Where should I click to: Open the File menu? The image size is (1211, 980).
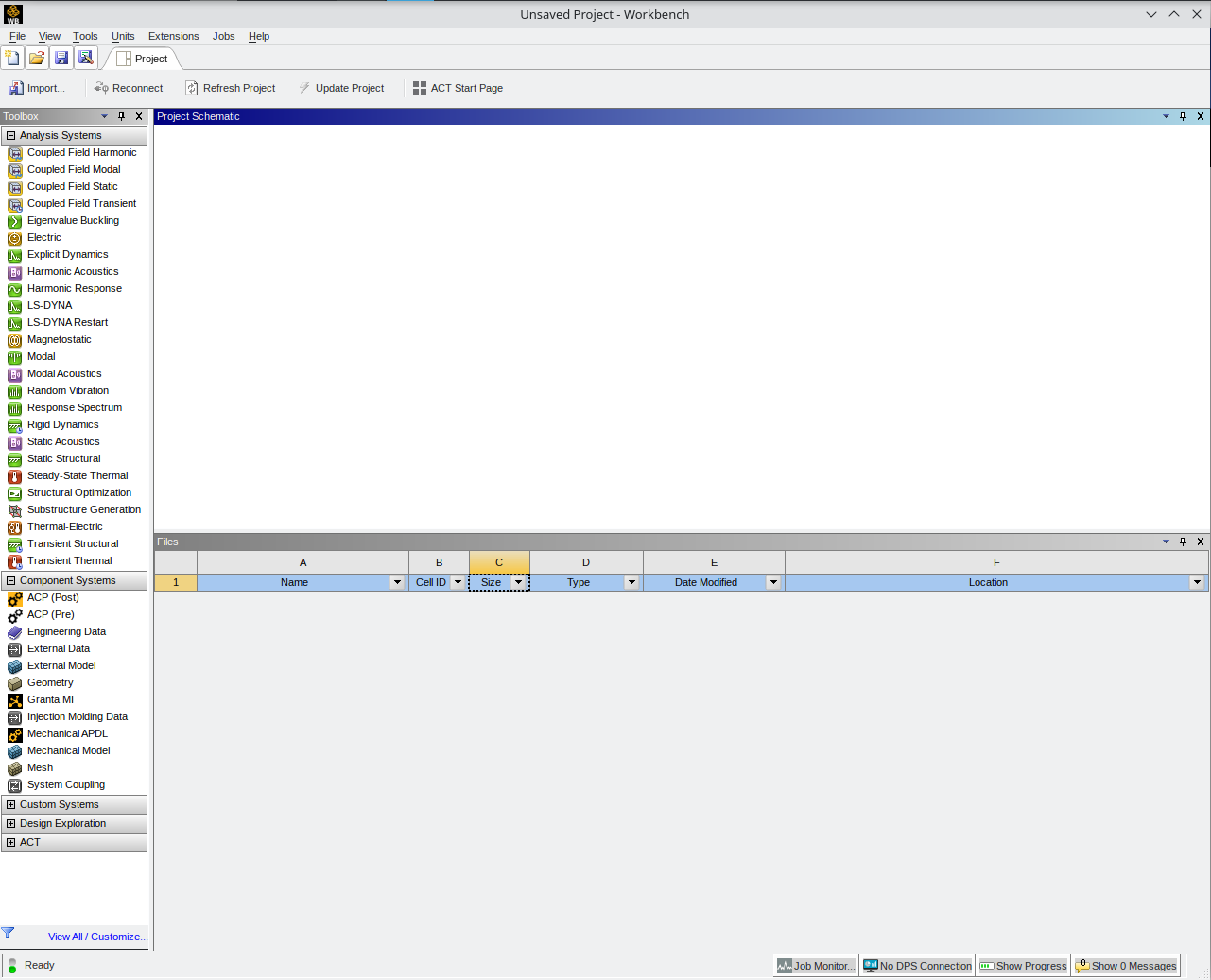(x=17, y=37)
